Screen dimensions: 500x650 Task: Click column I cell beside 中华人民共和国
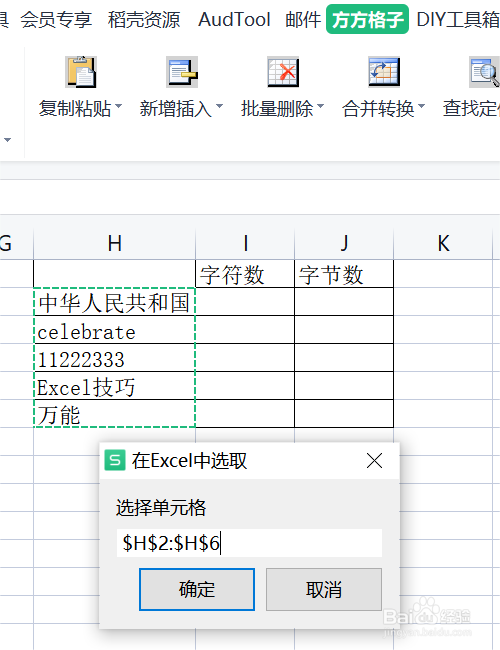pyautogui.click(x=245, y=302)
